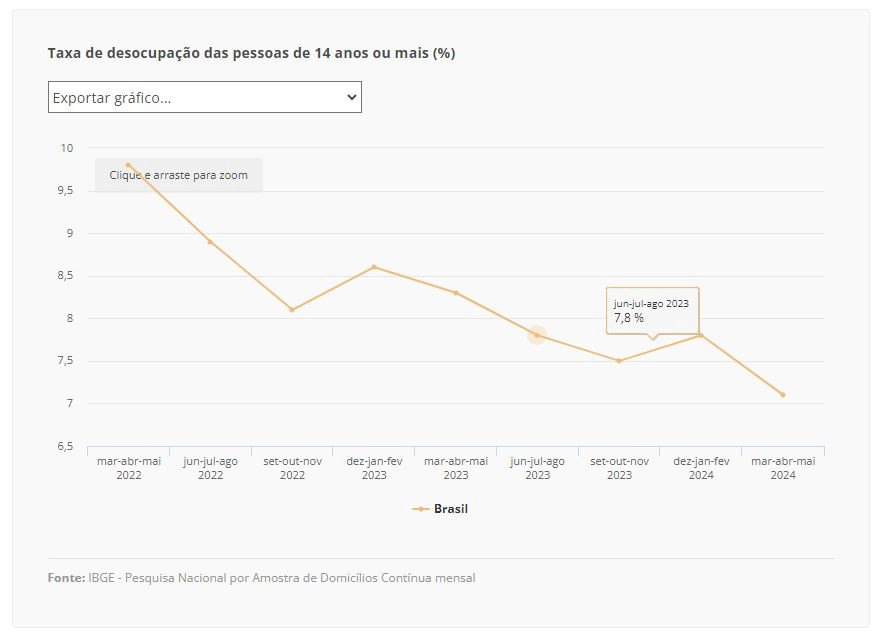
Task: Select the set-out-nov 2022 data point
Action: (292, 310)
